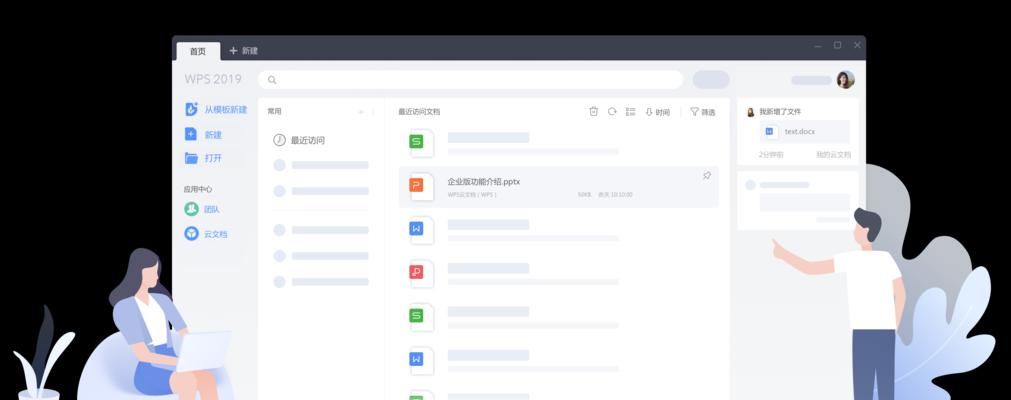Focus the top search input field
The height and width of the screenshot is (400, 1011).
471,80
